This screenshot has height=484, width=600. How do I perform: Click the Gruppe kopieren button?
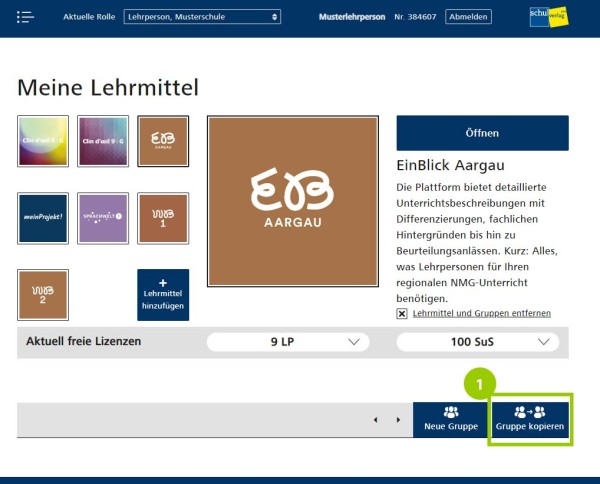(x=530, y=420)
